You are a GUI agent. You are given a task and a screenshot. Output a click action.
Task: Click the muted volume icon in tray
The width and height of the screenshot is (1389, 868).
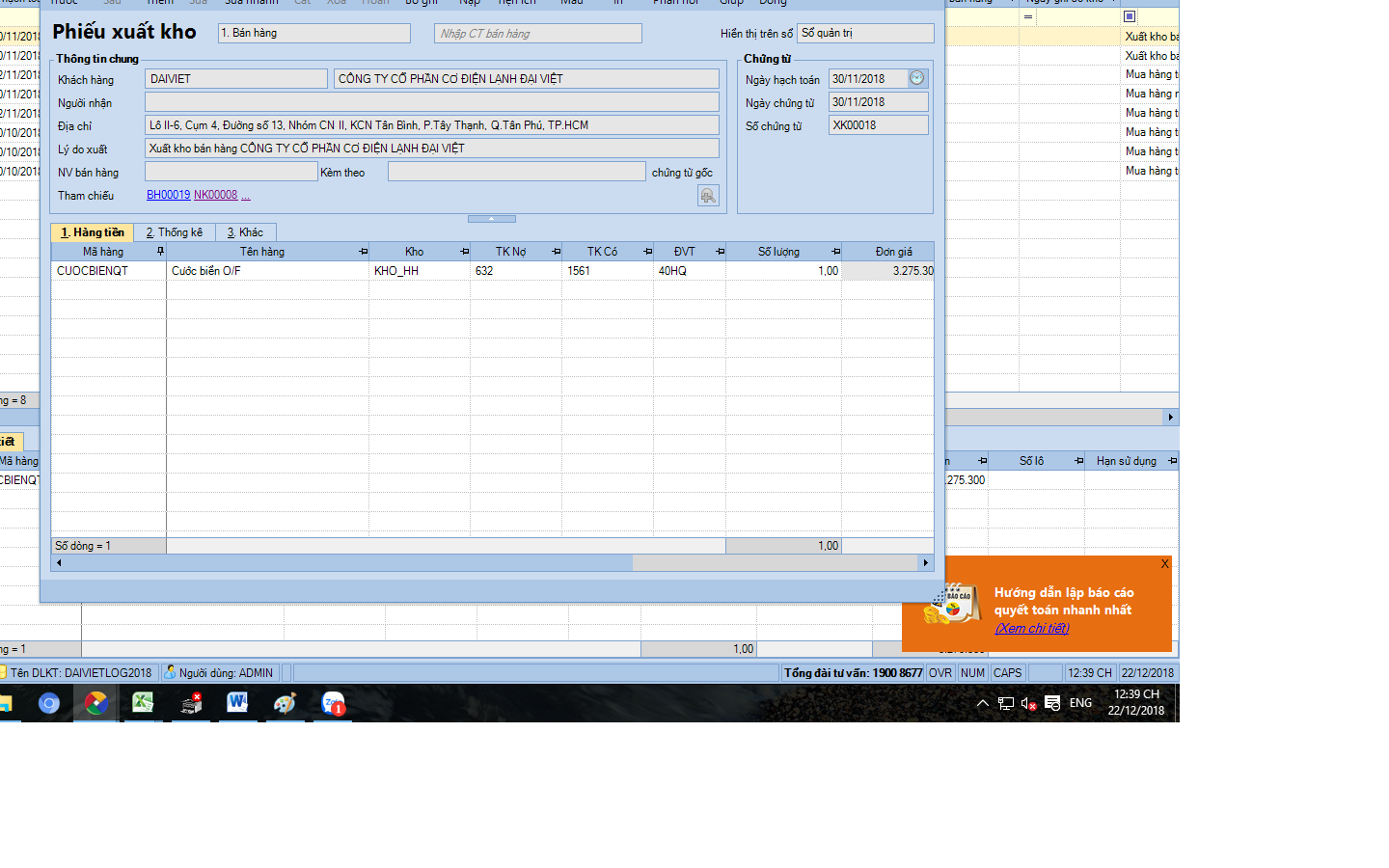(x=1028, y=703)
